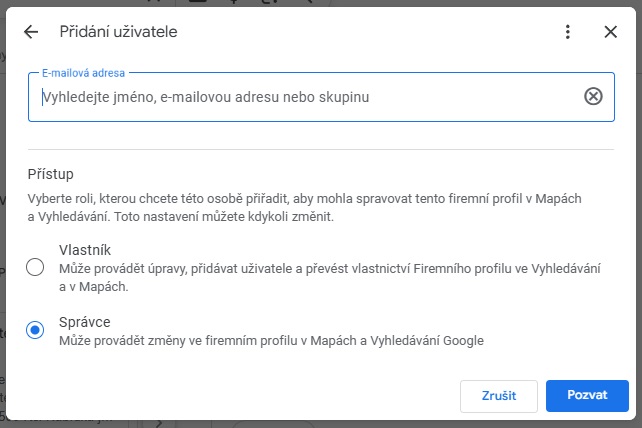Clear the e-mail field with the circled X
This screenshot has height=428, width=642.
[593, 96]
